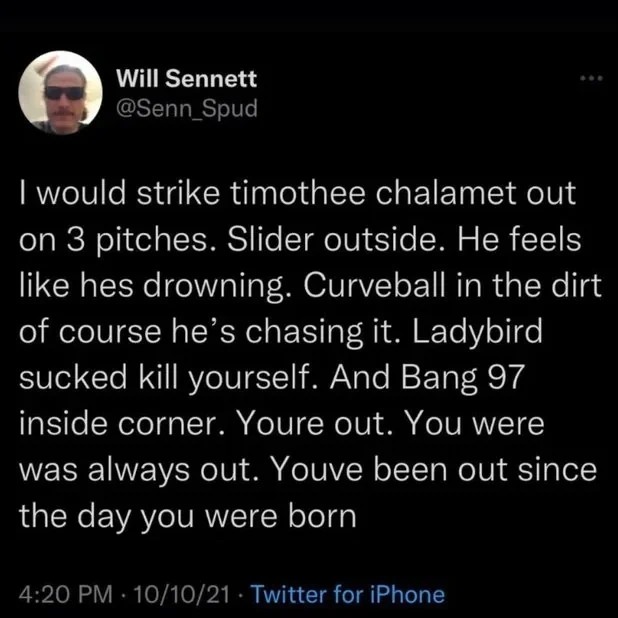Open the Twitter for iPhone source link
The image size is (618, 618).
346,594
